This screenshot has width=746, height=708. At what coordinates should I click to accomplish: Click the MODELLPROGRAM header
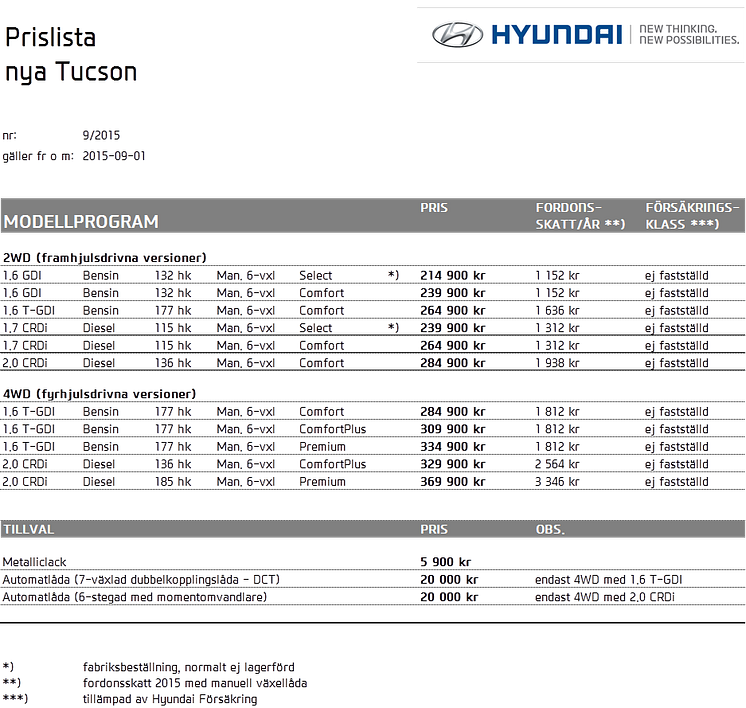(x=81, y=222)
